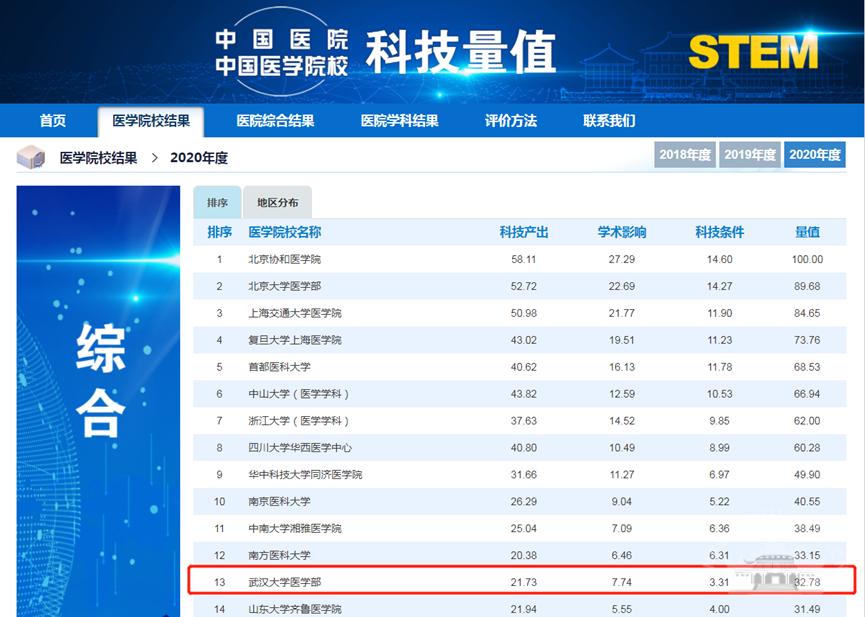The width and height of the screenshot is (865, 617).
Task: Go to 医院综合结果 in the navigation
Action: point(275,121)
